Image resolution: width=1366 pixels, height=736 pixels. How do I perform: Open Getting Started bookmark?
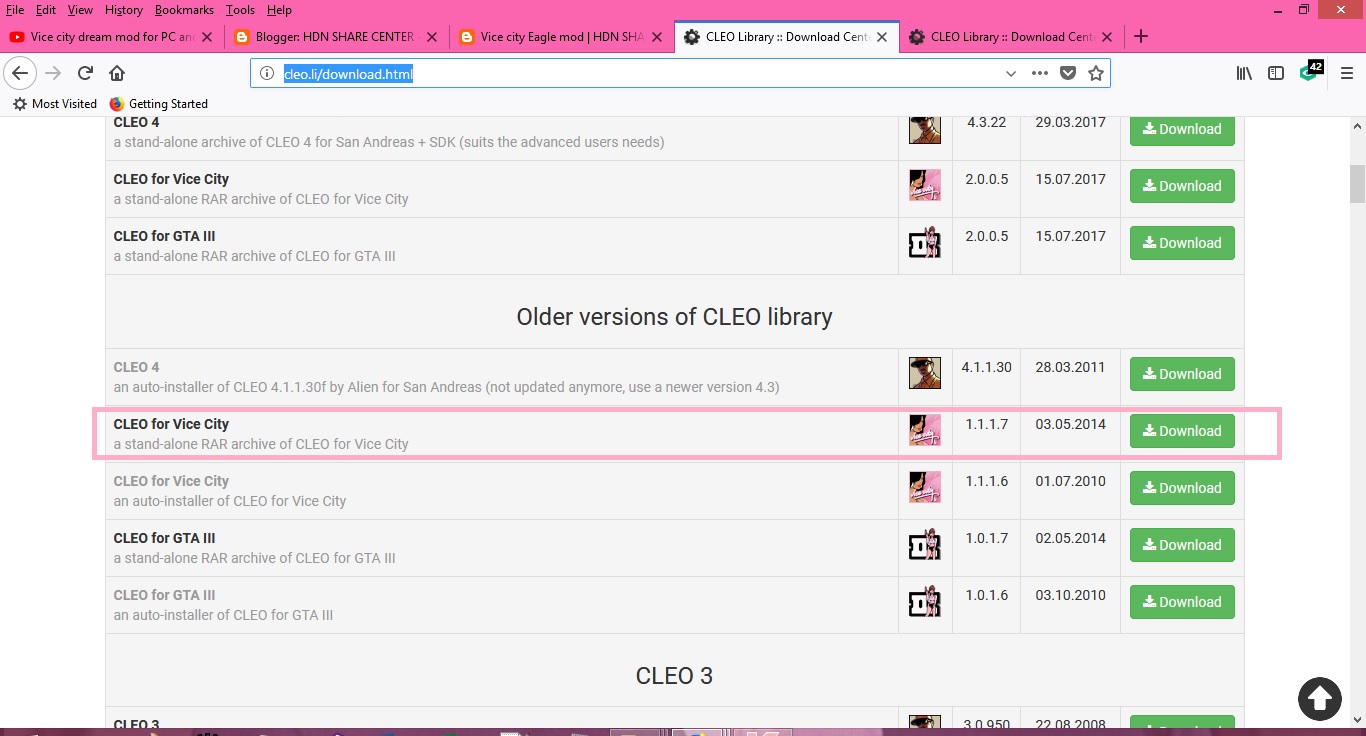coord(158,103)
